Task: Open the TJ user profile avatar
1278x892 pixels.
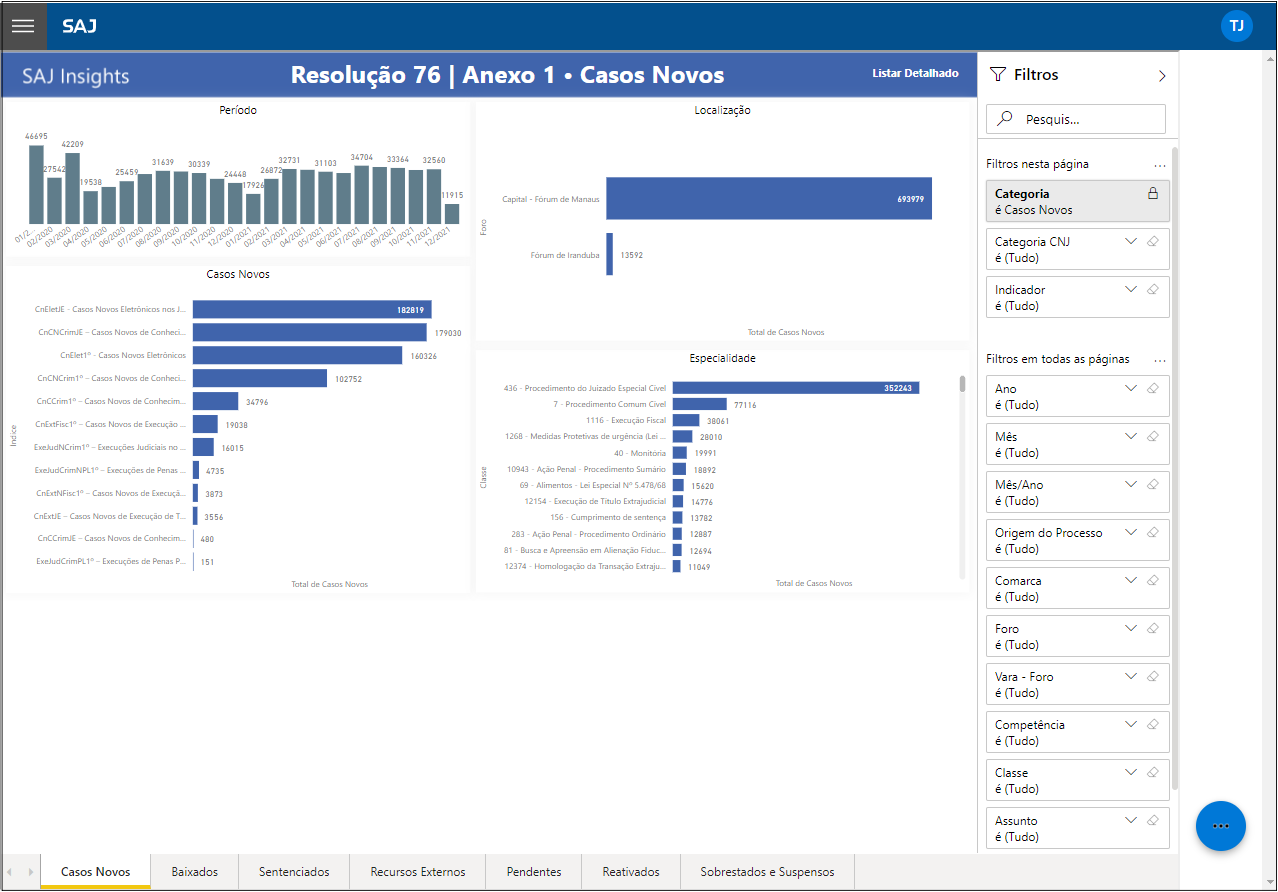Action: pyautogui.click(x=1237, y=26)
